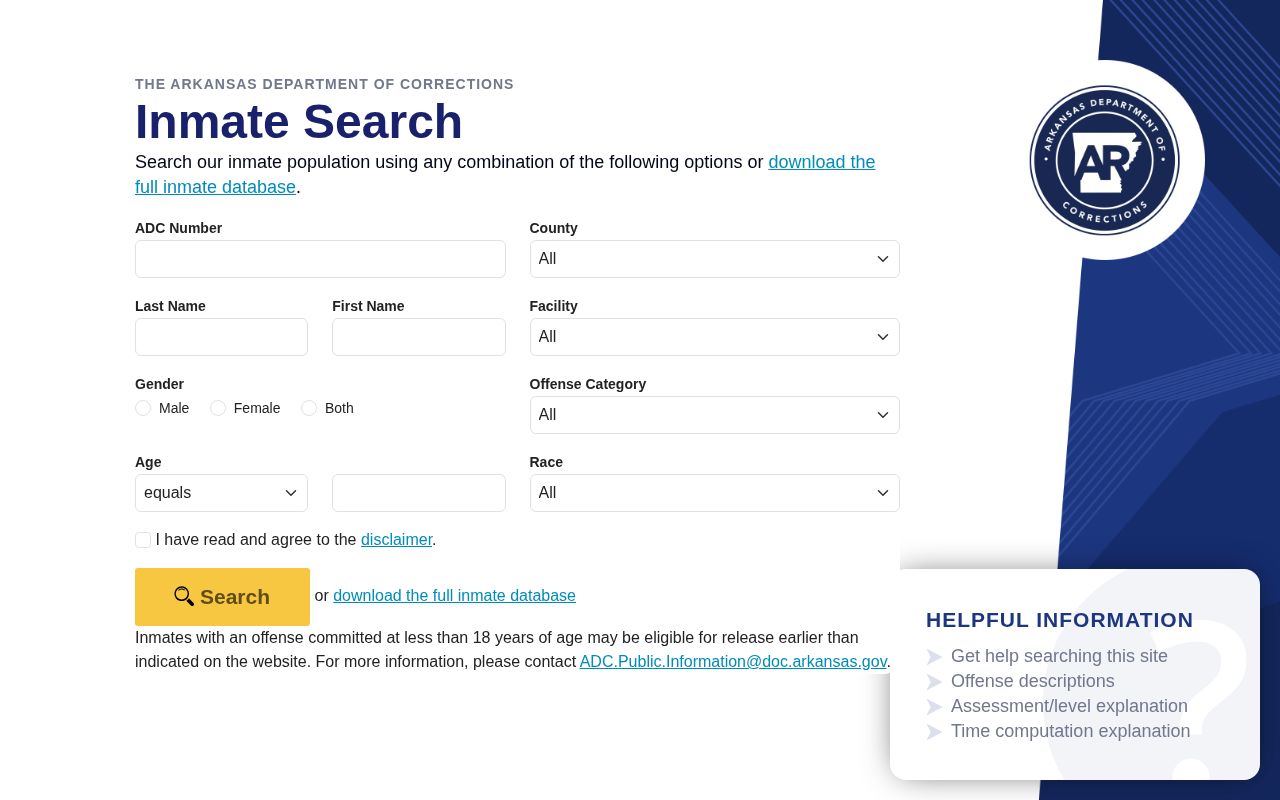Click the ADC.Public.Information email link
1280x800 pixels.
coord(733,662)
